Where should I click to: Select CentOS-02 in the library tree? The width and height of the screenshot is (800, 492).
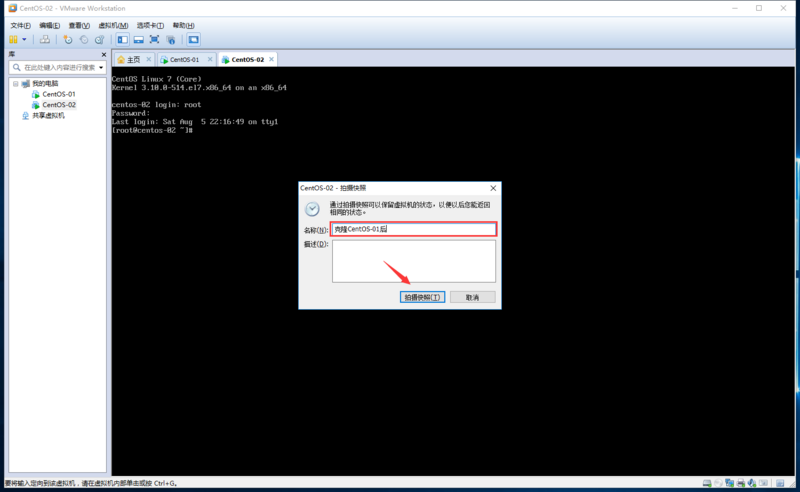[59, 105]
